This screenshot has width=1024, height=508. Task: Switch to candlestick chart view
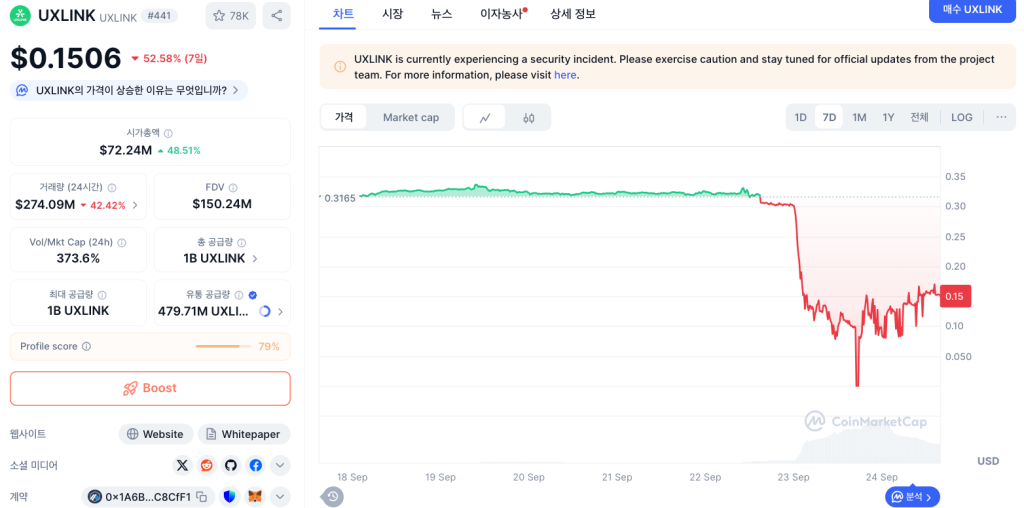point(529,118)
